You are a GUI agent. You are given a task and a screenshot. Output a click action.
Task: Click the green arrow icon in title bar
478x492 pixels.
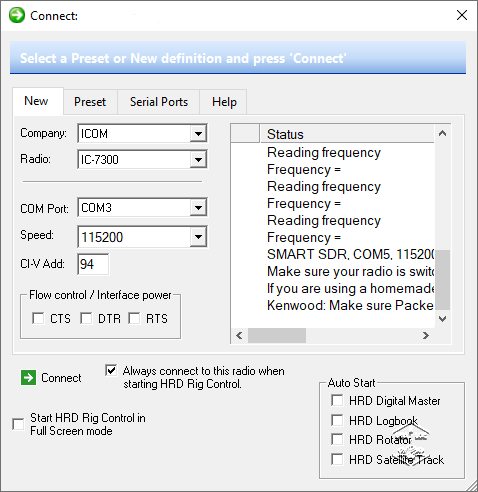click(17, 15)
